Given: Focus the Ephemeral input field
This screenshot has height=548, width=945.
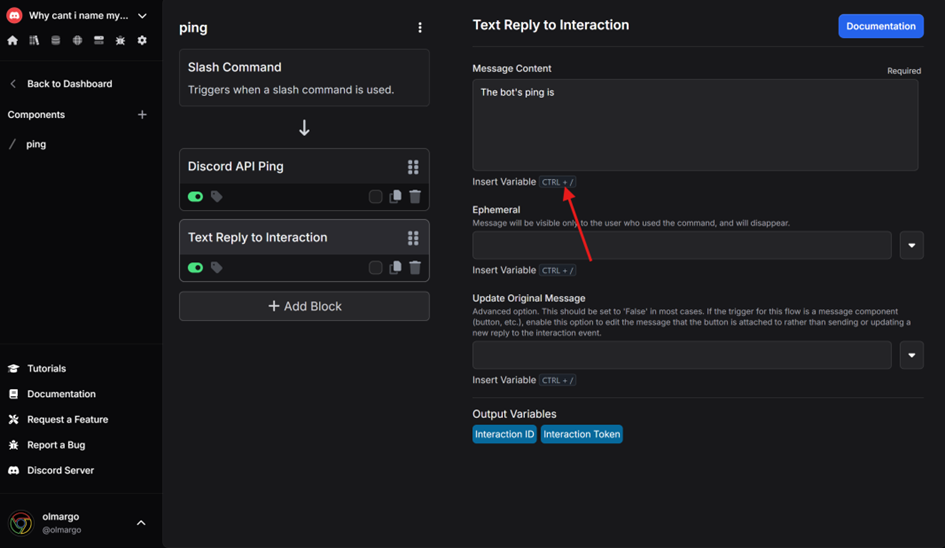Looking at the screenshot, I should pos(682,245).
